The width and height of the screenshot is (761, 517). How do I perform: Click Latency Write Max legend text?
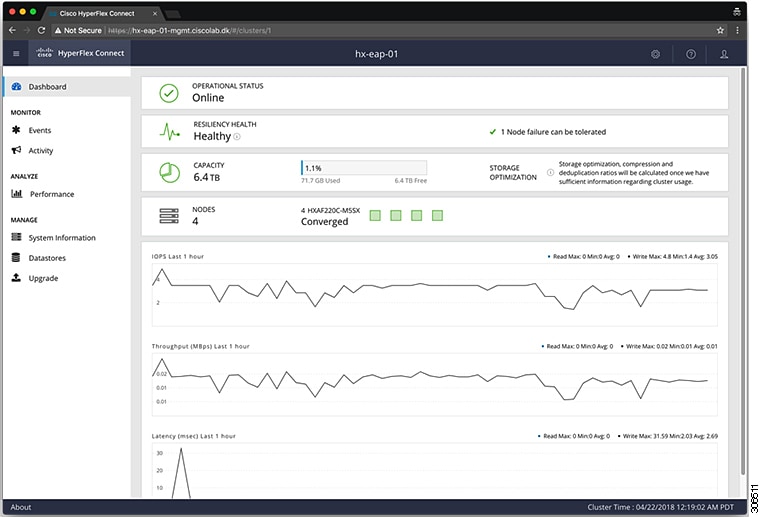(670, 436)
